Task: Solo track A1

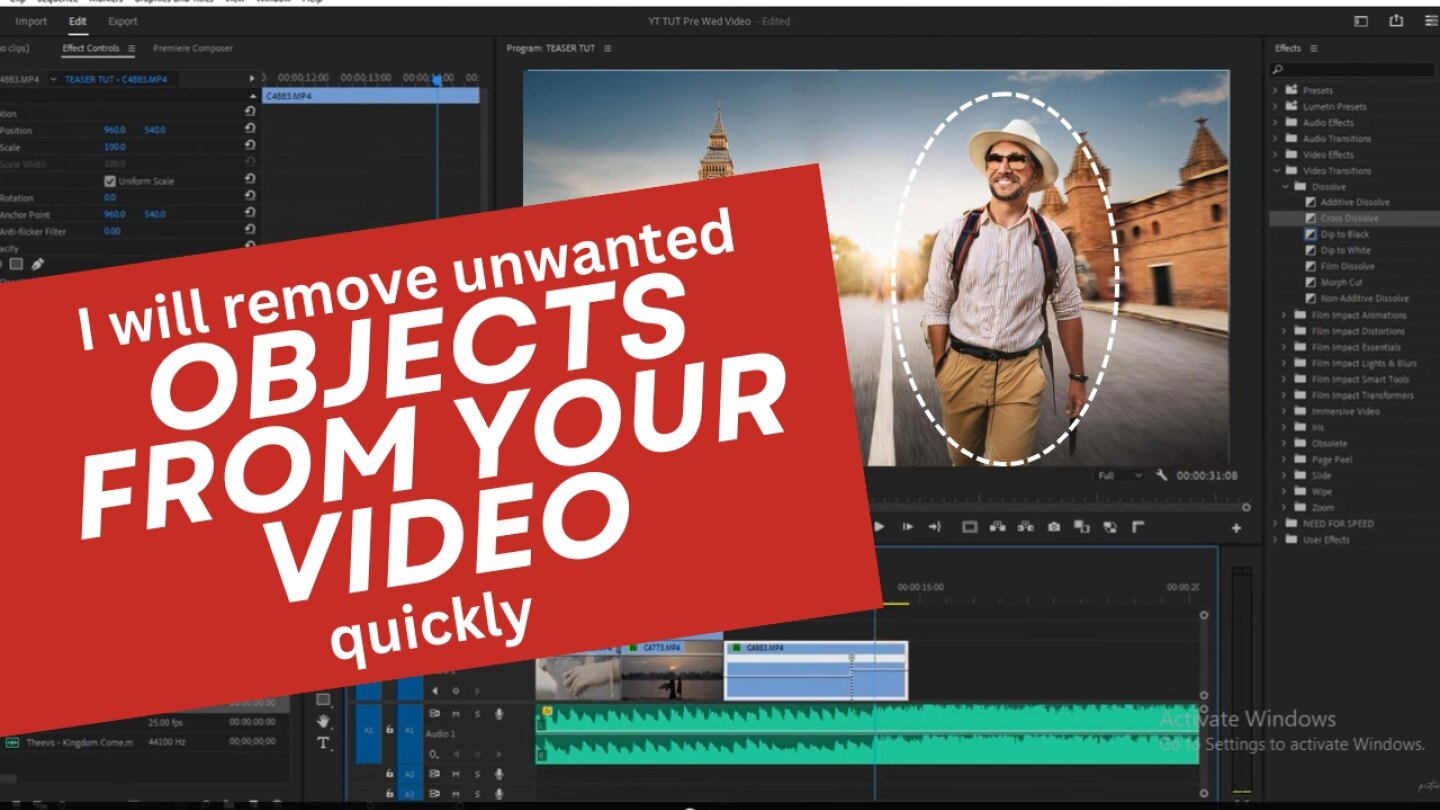Action: [477, 713]
